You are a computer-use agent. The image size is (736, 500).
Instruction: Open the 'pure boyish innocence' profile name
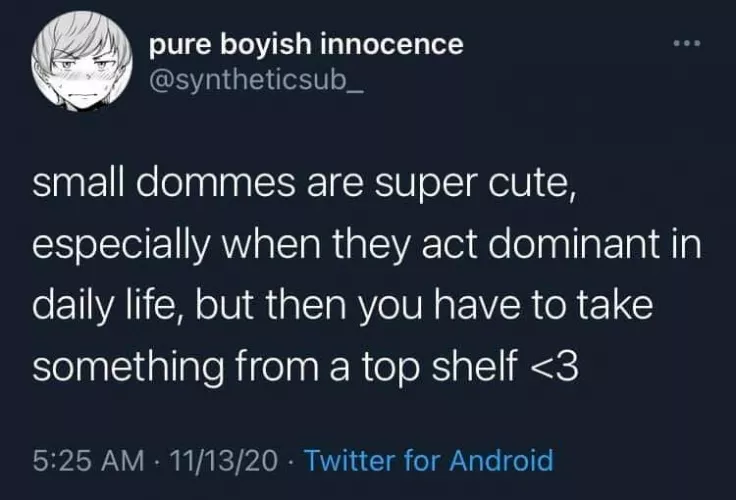point(305,44)
